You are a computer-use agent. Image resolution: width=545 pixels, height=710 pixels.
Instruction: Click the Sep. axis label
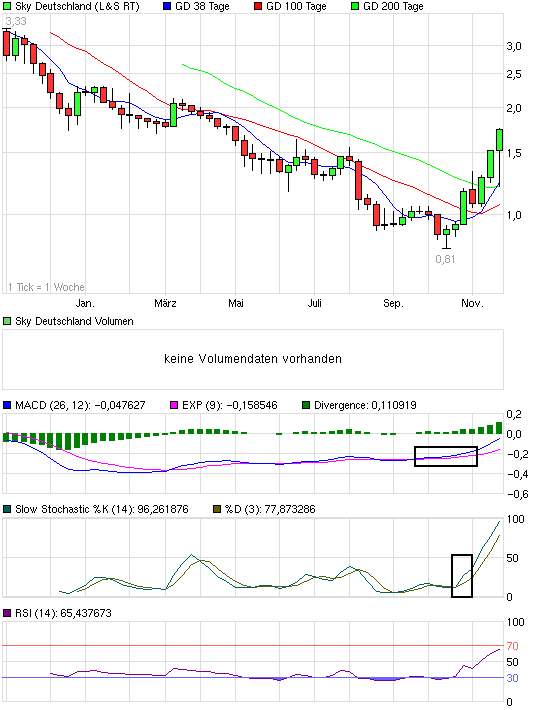pos(393,303)
